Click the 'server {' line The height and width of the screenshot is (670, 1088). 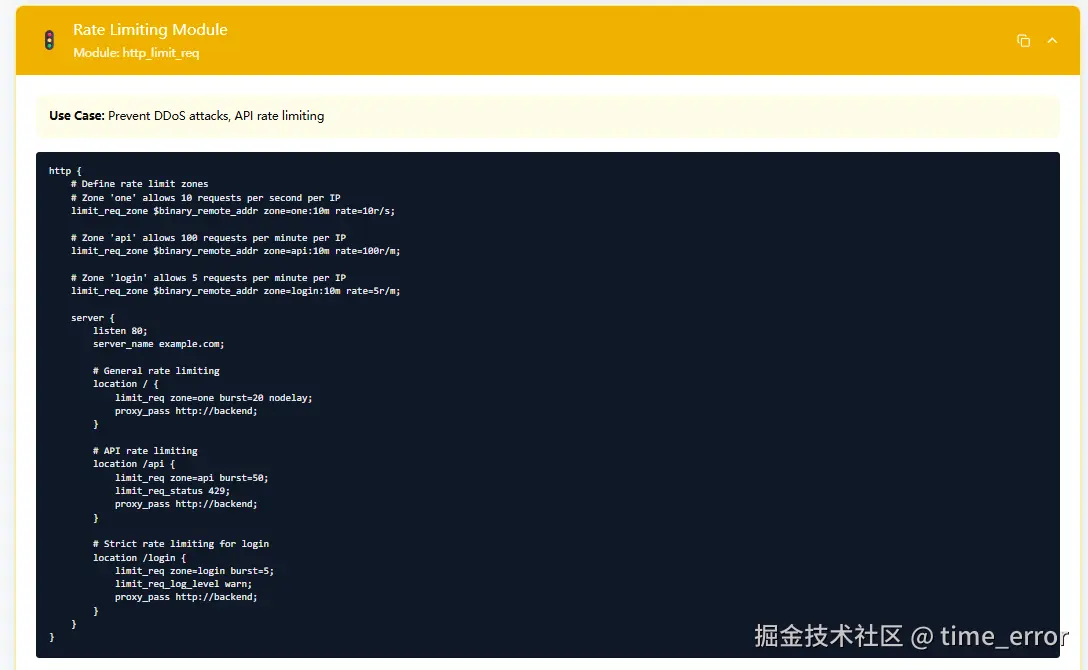coord(93,318)
